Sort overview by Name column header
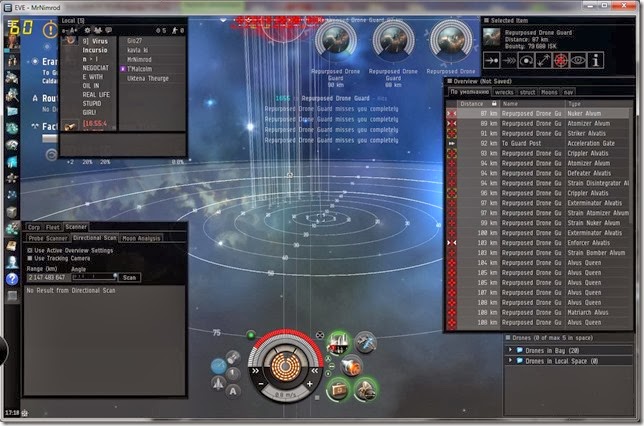The height and width of the screenshot is (426, 644). (x=532, y=104)
